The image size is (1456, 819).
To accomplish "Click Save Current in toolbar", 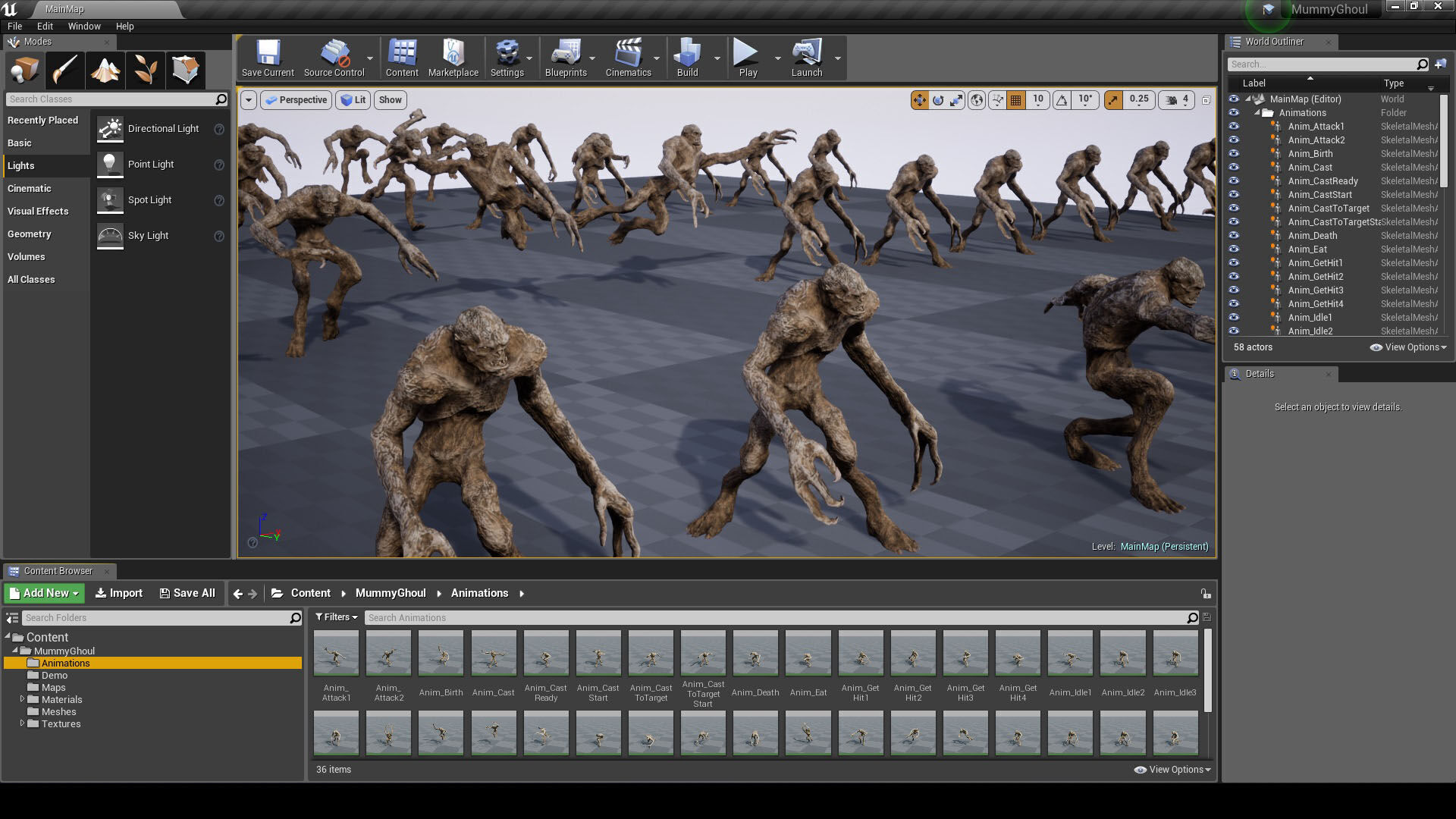I will pos(268,58).
